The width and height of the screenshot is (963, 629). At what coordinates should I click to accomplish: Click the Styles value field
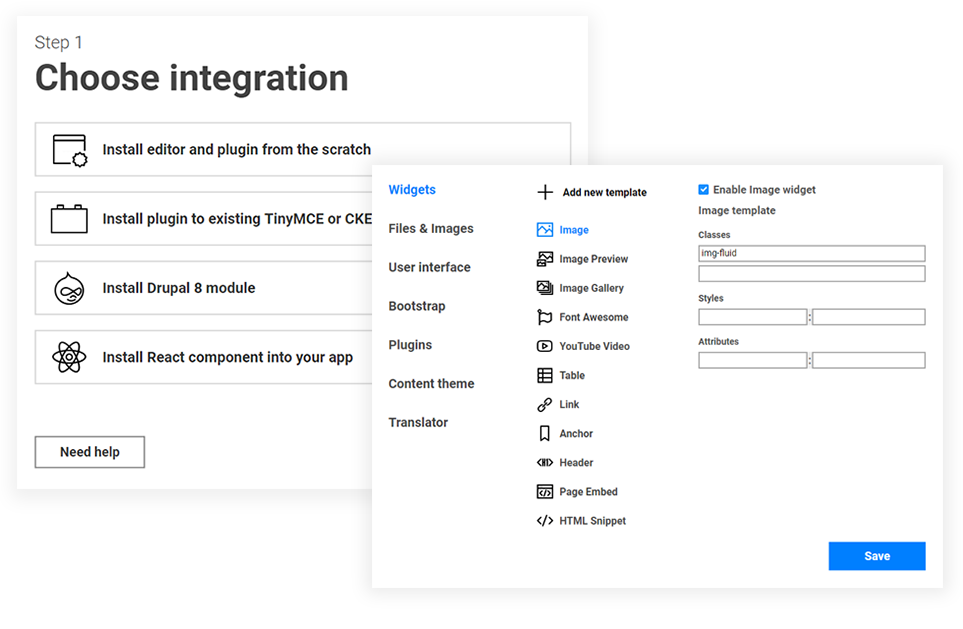point(868,317)
